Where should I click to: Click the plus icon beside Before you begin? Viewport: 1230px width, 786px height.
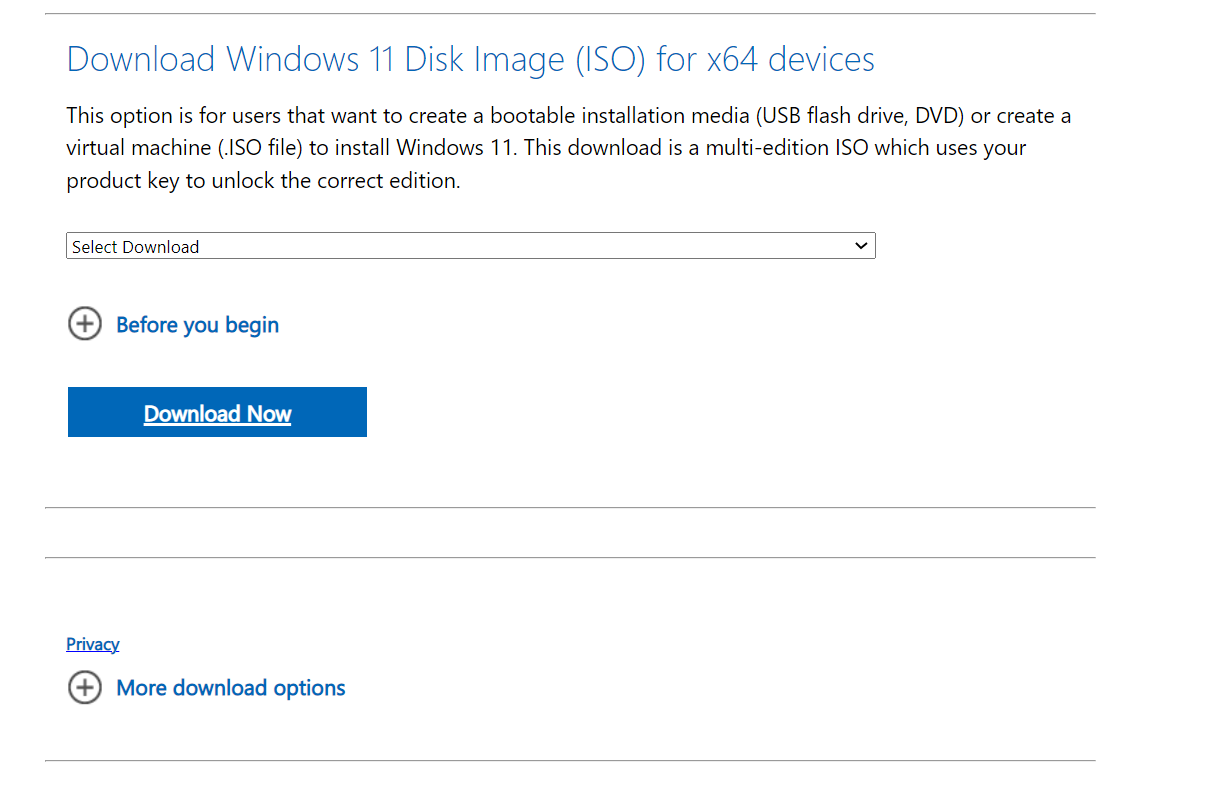pos(85,324)
